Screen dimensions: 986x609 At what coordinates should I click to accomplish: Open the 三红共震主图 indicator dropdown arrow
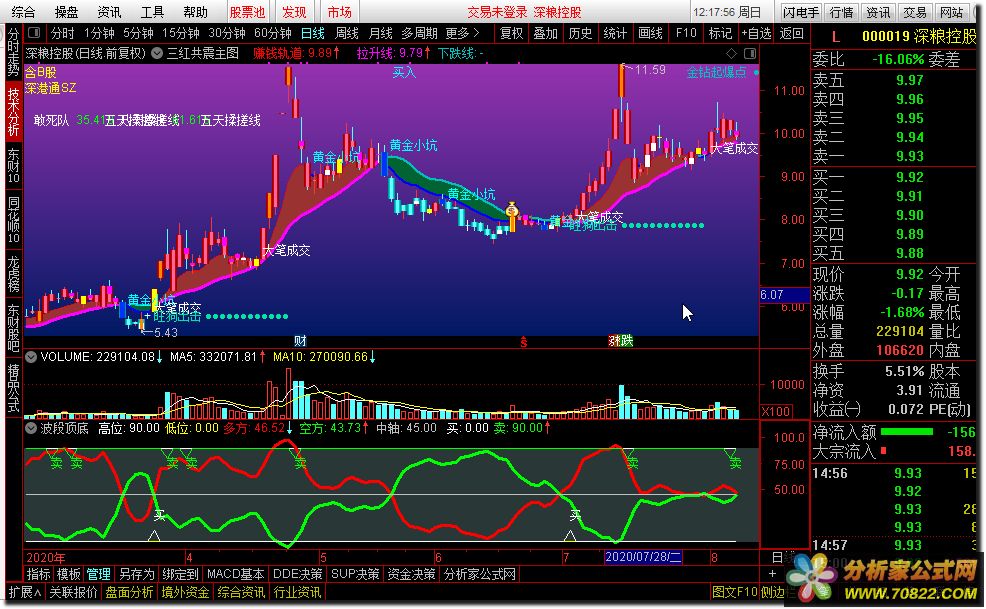point(157,53)
